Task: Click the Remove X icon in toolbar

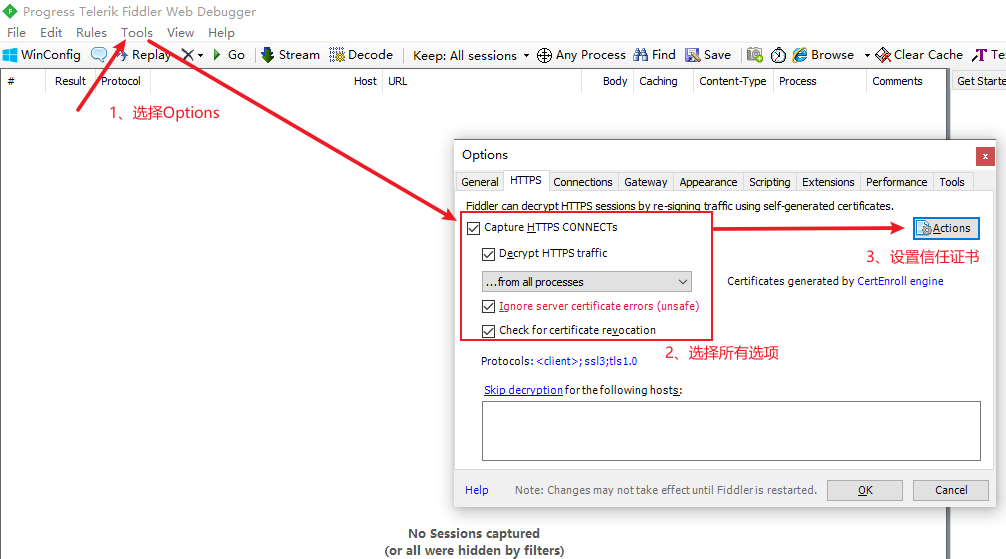Action: coord(187,55)
